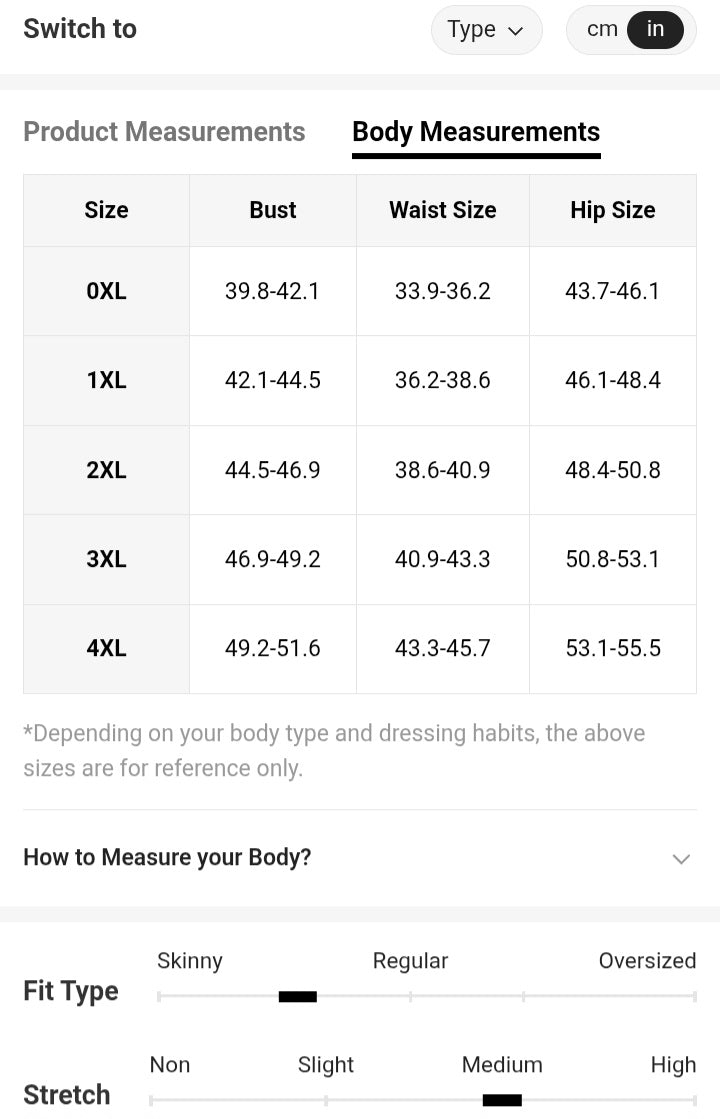Select the 2XL size row label
The height and width of the screenshot is (1119, 720).
point(106,470)
